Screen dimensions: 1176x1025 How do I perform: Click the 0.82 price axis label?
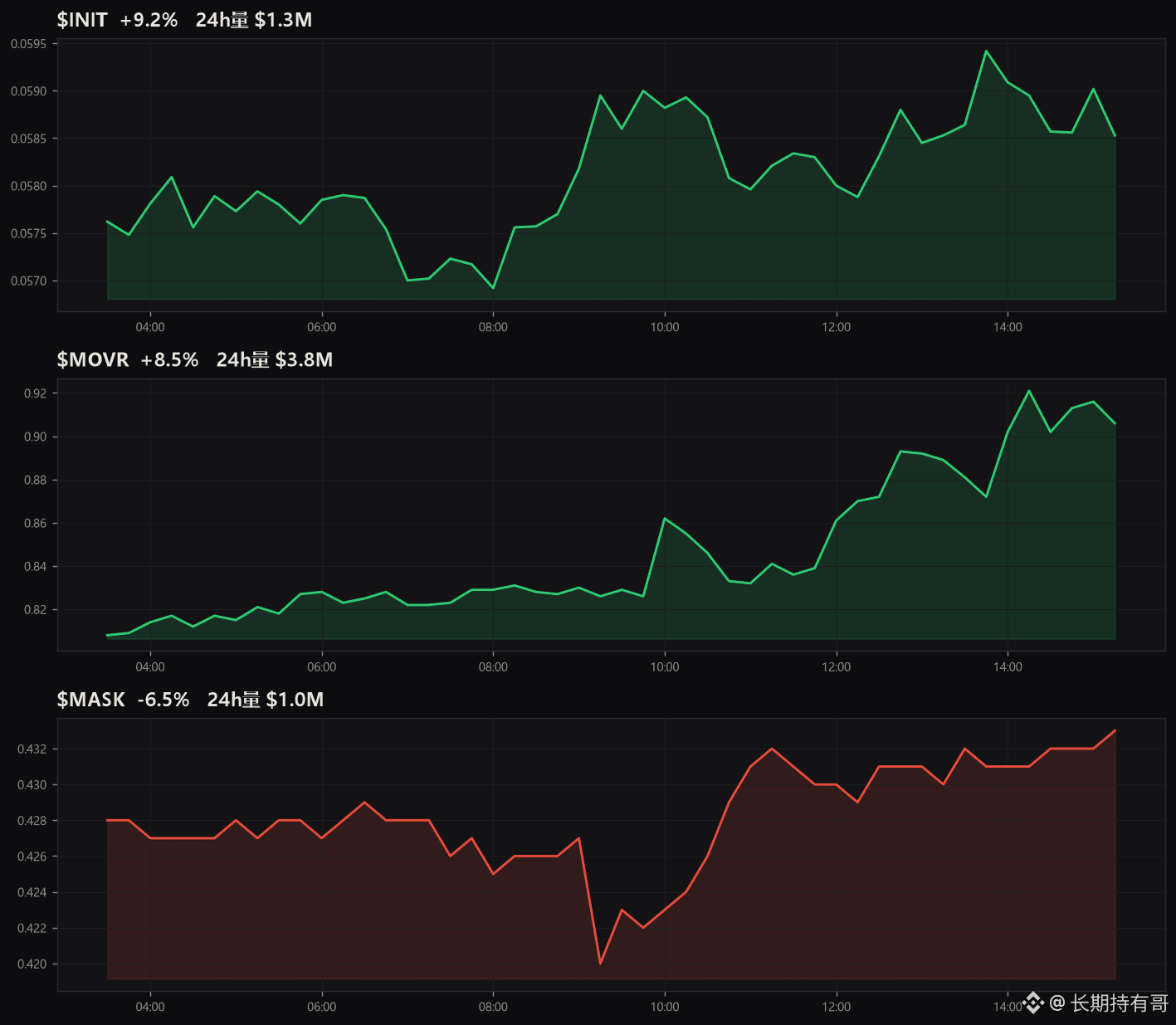tap(36, 610)
